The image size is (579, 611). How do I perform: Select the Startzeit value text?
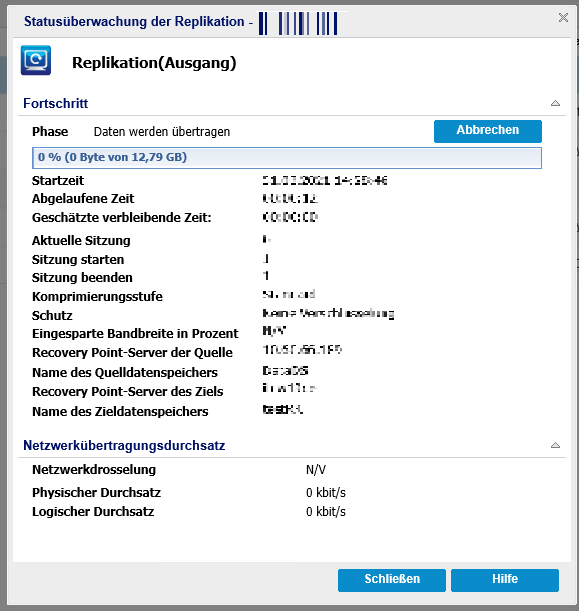click(x=325, y=180)
